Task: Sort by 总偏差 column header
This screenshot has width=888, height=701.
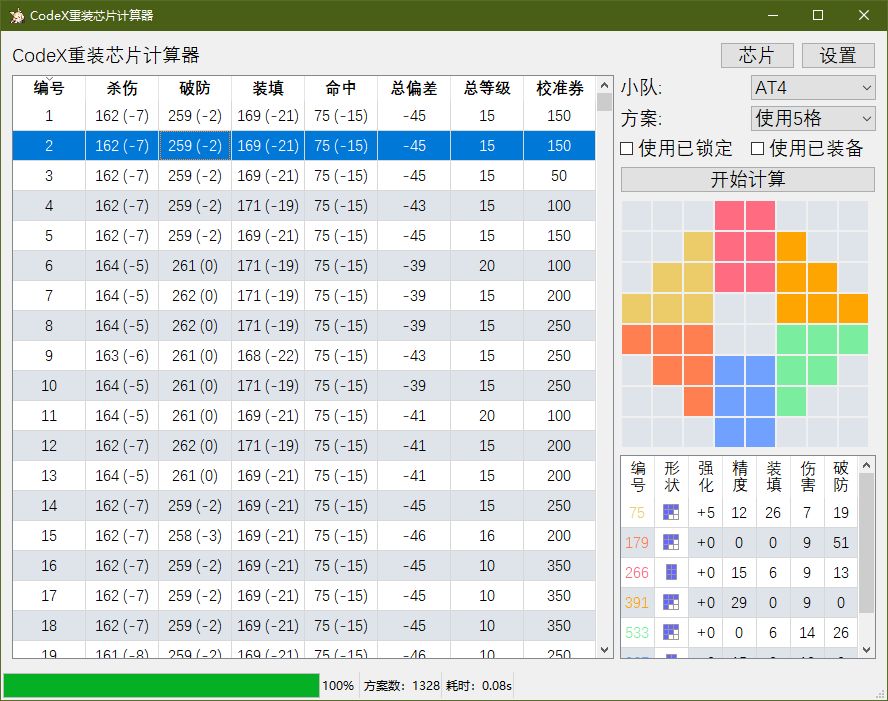Action: 414,88
